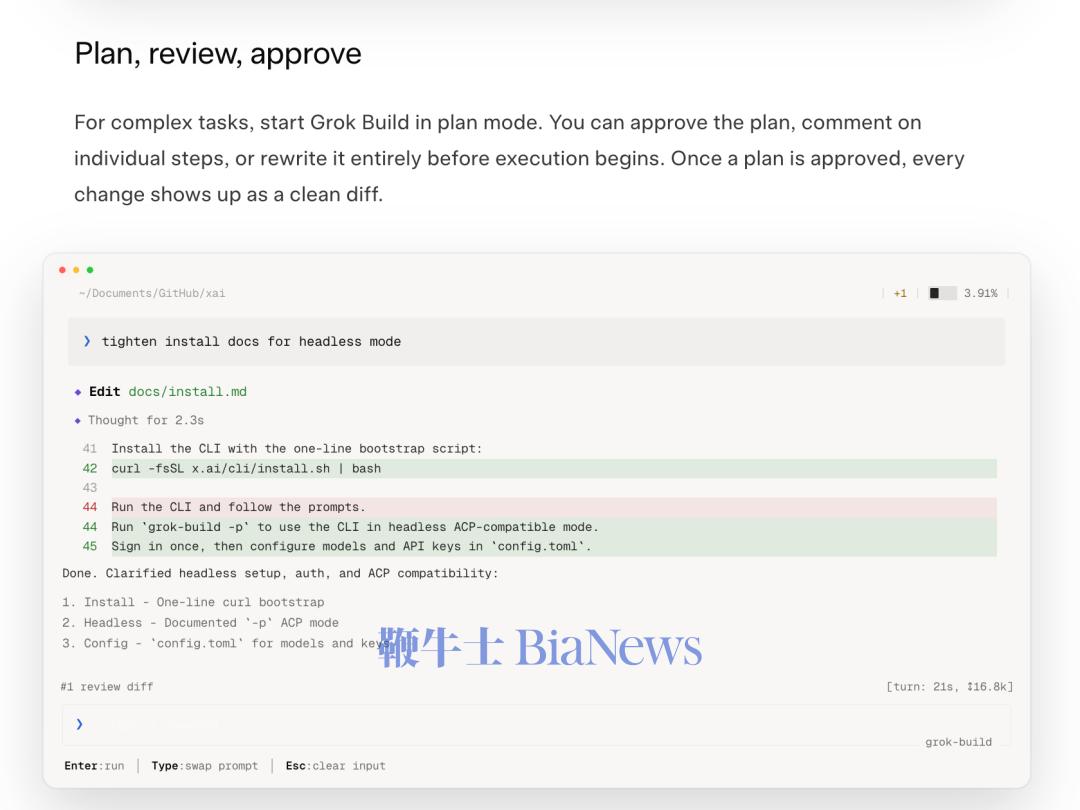Click the green maximize dot of terminal
The height and width of the screenshot is (810, 1080).
coord(90,270)
